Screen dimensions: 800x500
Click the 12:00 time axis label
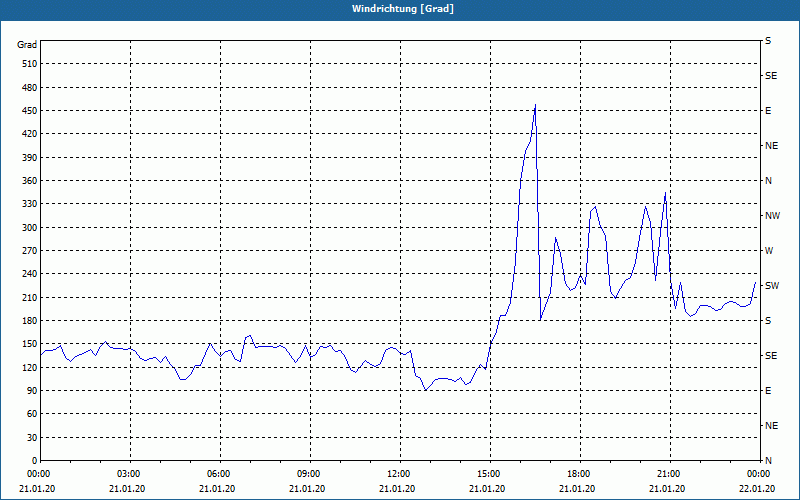pos(400,473)
